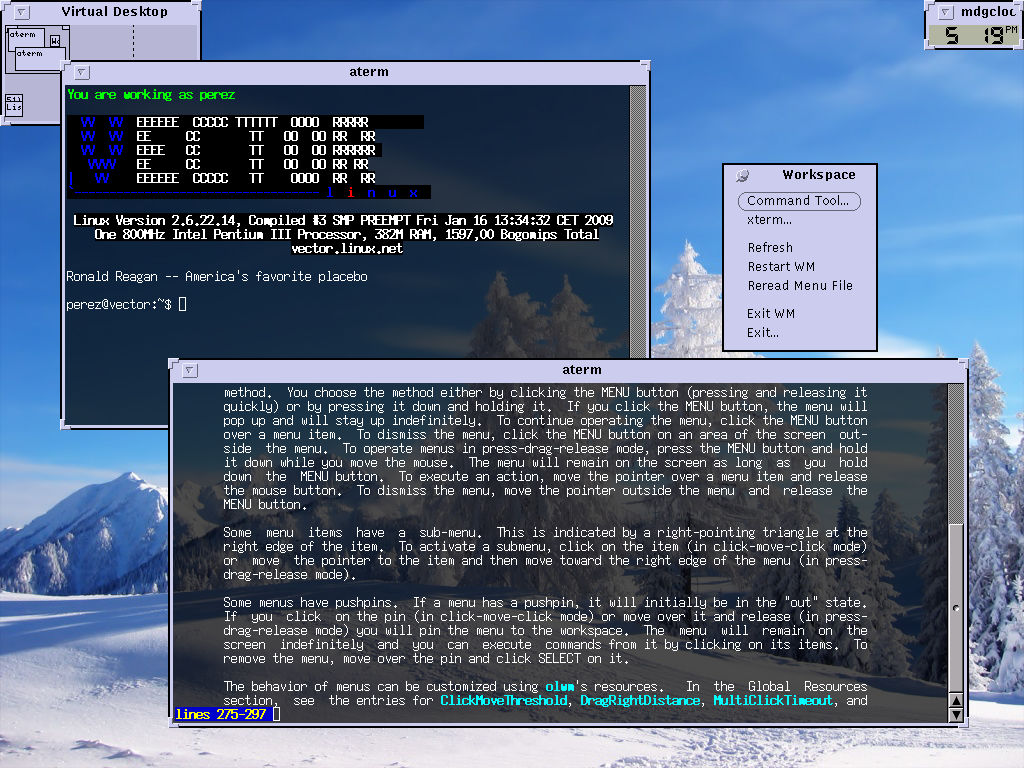Choose xterm... in Workspace menu

pyautogui.click(x=769, y=220)
